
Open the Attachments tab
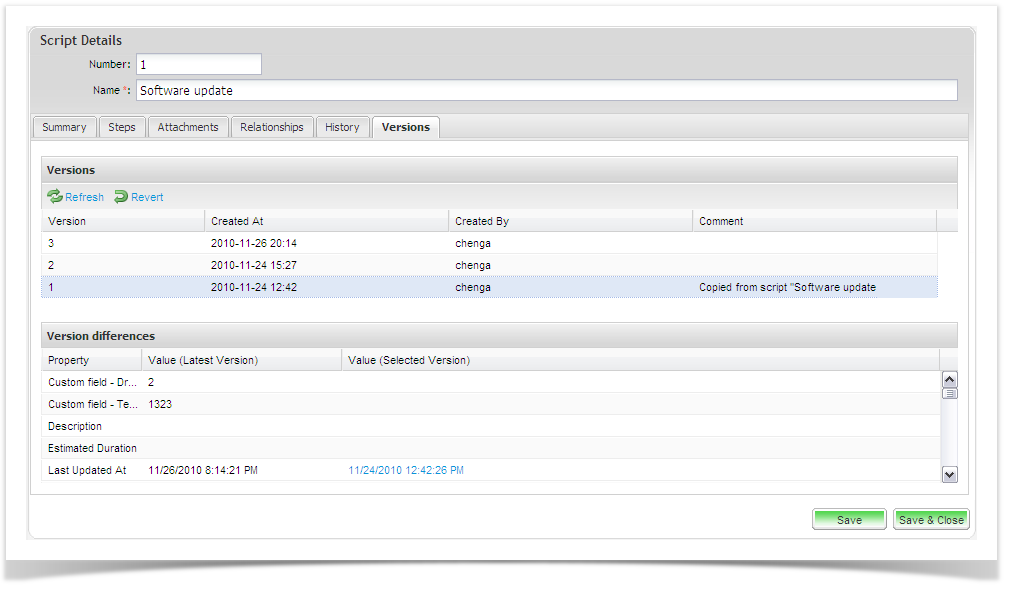188,127
